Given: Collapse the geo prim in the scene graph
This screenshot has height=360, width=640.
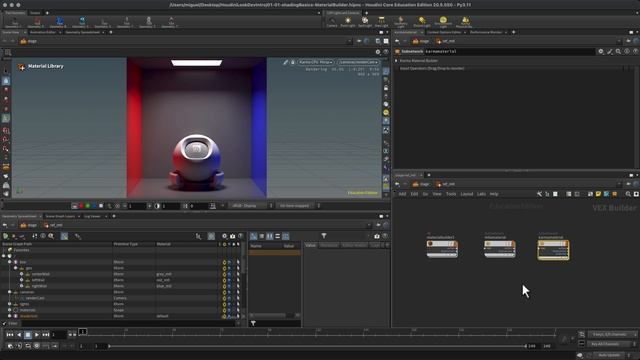Looking at the screenshot, I should 16,268.
